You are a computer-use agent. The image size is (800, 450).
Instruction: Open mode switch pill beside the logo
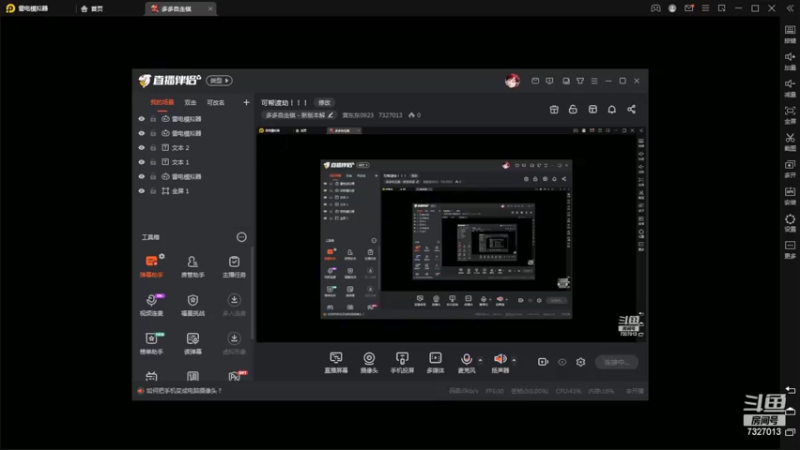(x=219, y=81)
